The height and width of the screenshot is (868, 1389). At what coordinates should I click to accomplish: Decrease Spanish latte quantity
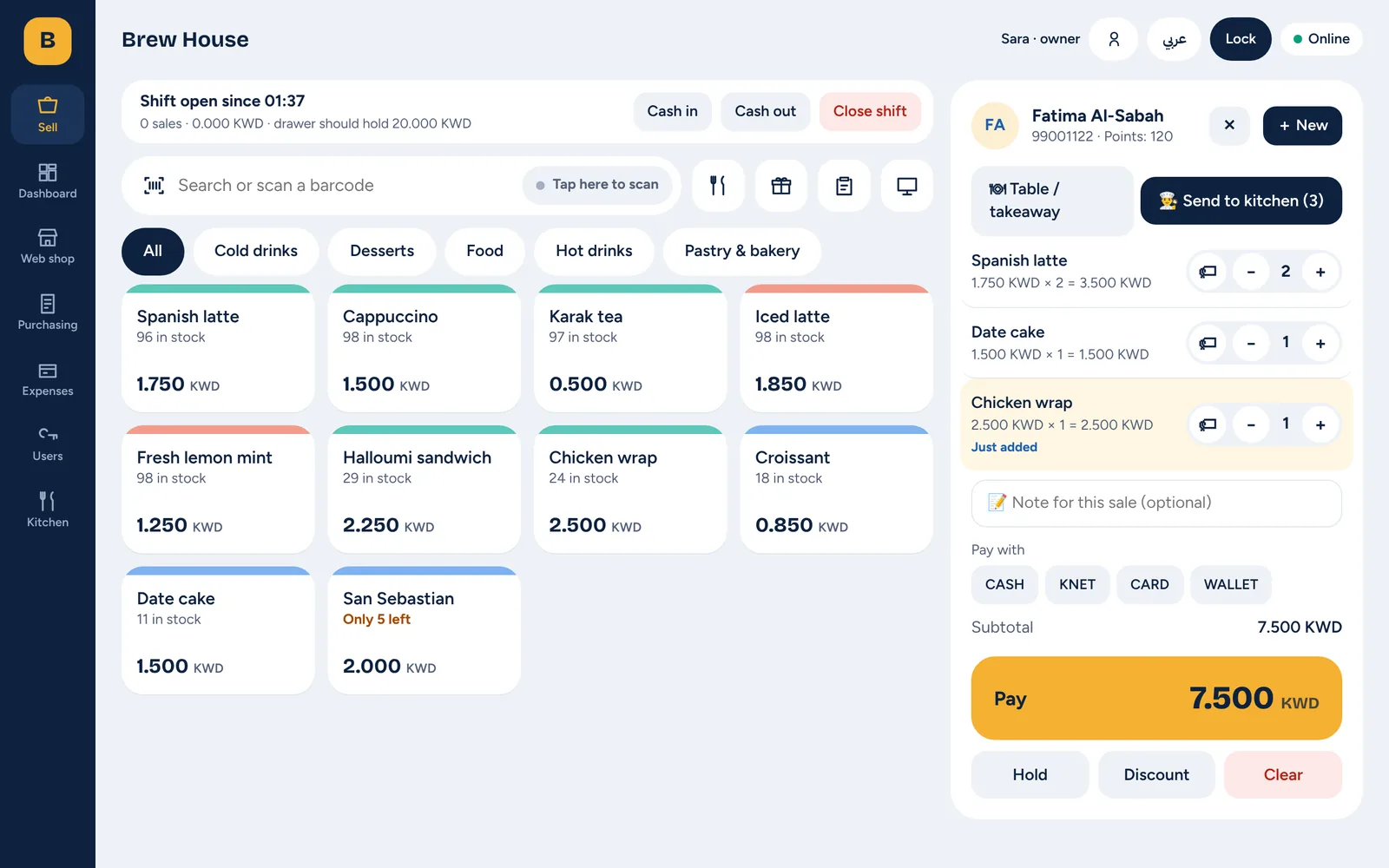[x=1251, y=272]
